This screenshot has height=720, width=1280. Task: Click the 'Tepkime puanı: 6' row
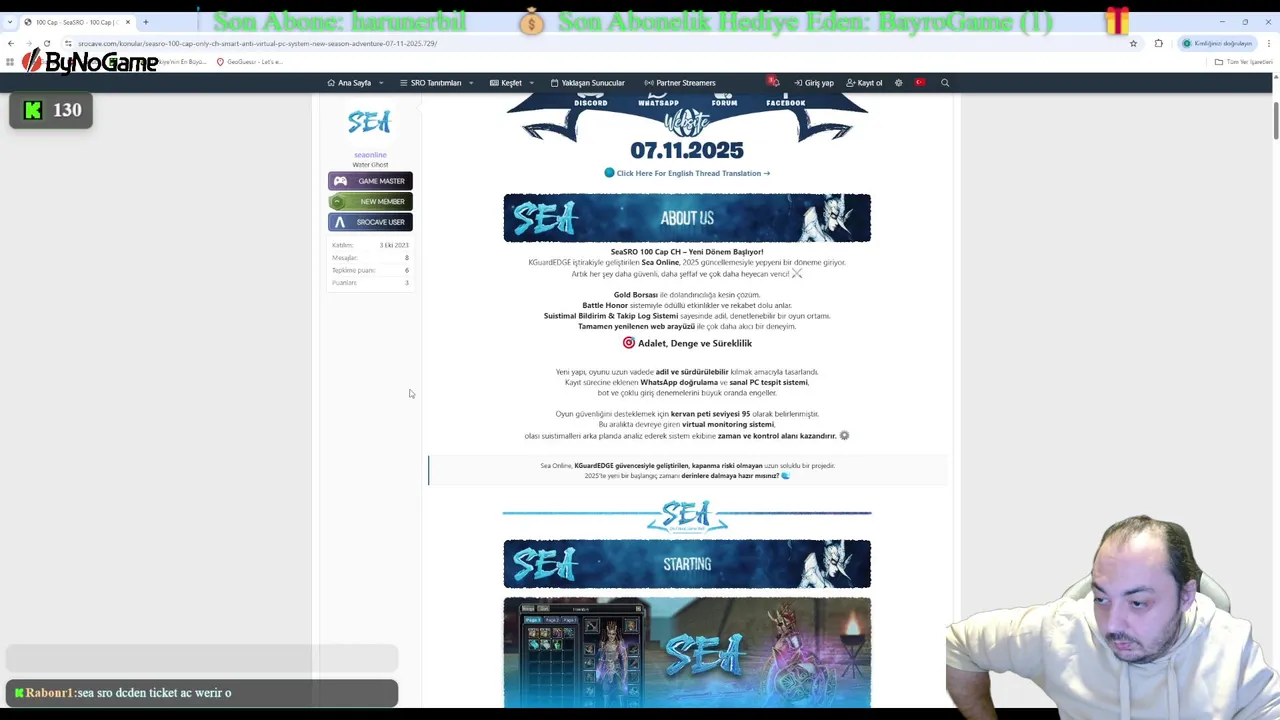(370, 270)
